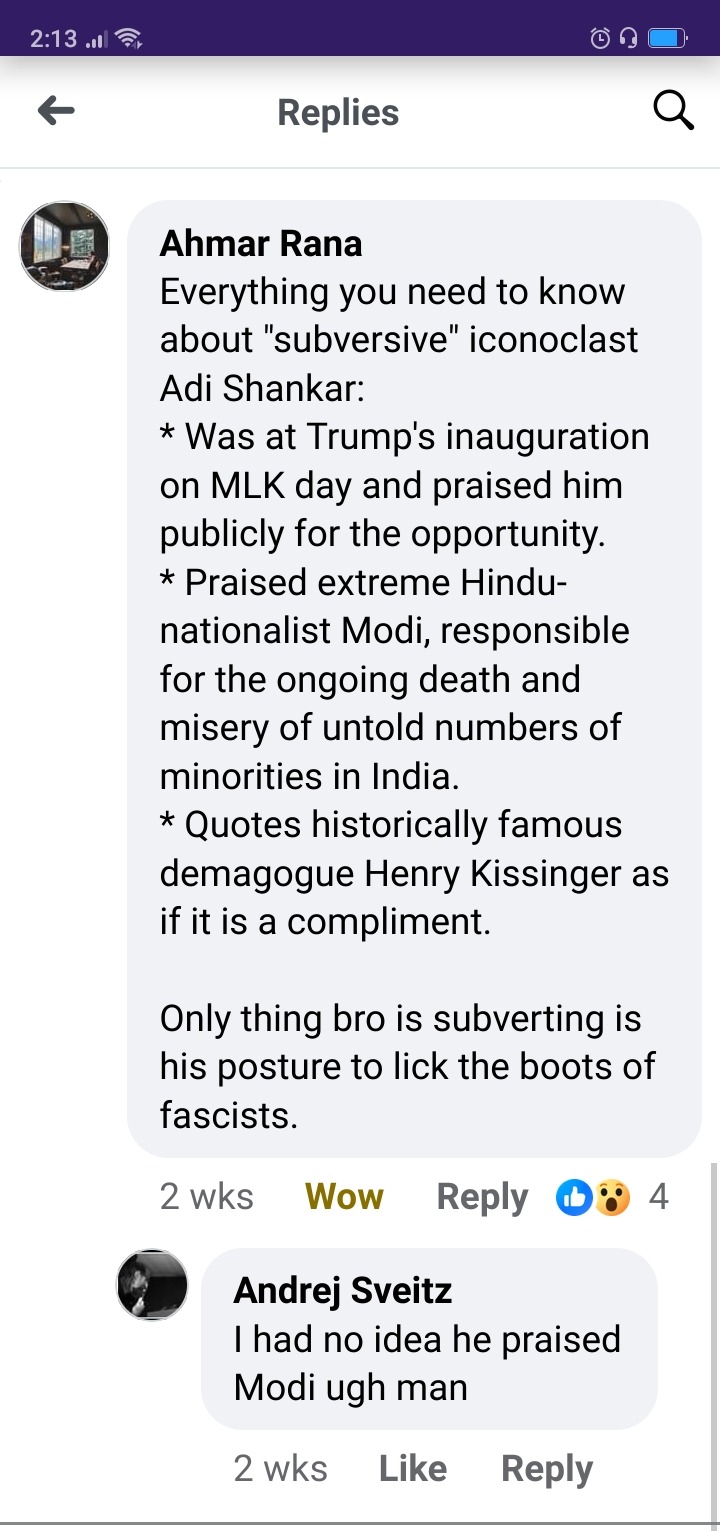Toggle the Wow reaction on Ahmar's comment

344,1197
